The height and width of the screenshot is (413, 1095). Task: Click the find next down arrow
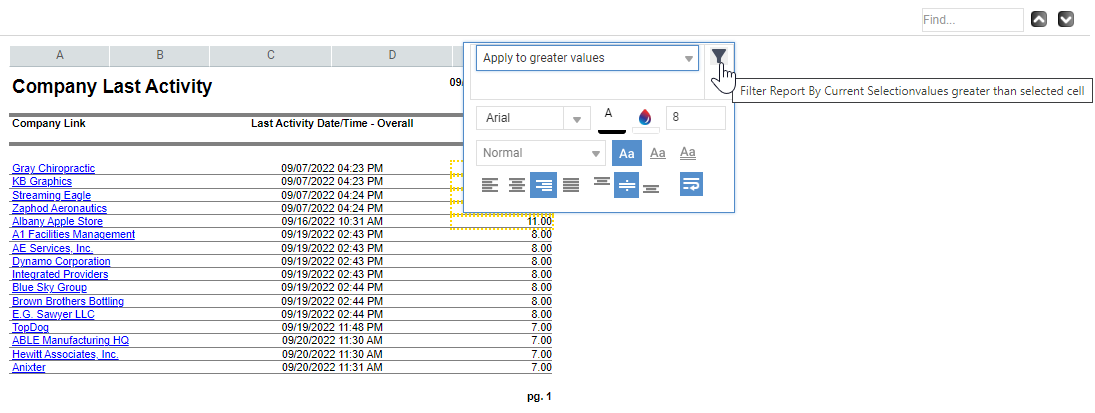pyautogui.click(x=1066, y=19)
